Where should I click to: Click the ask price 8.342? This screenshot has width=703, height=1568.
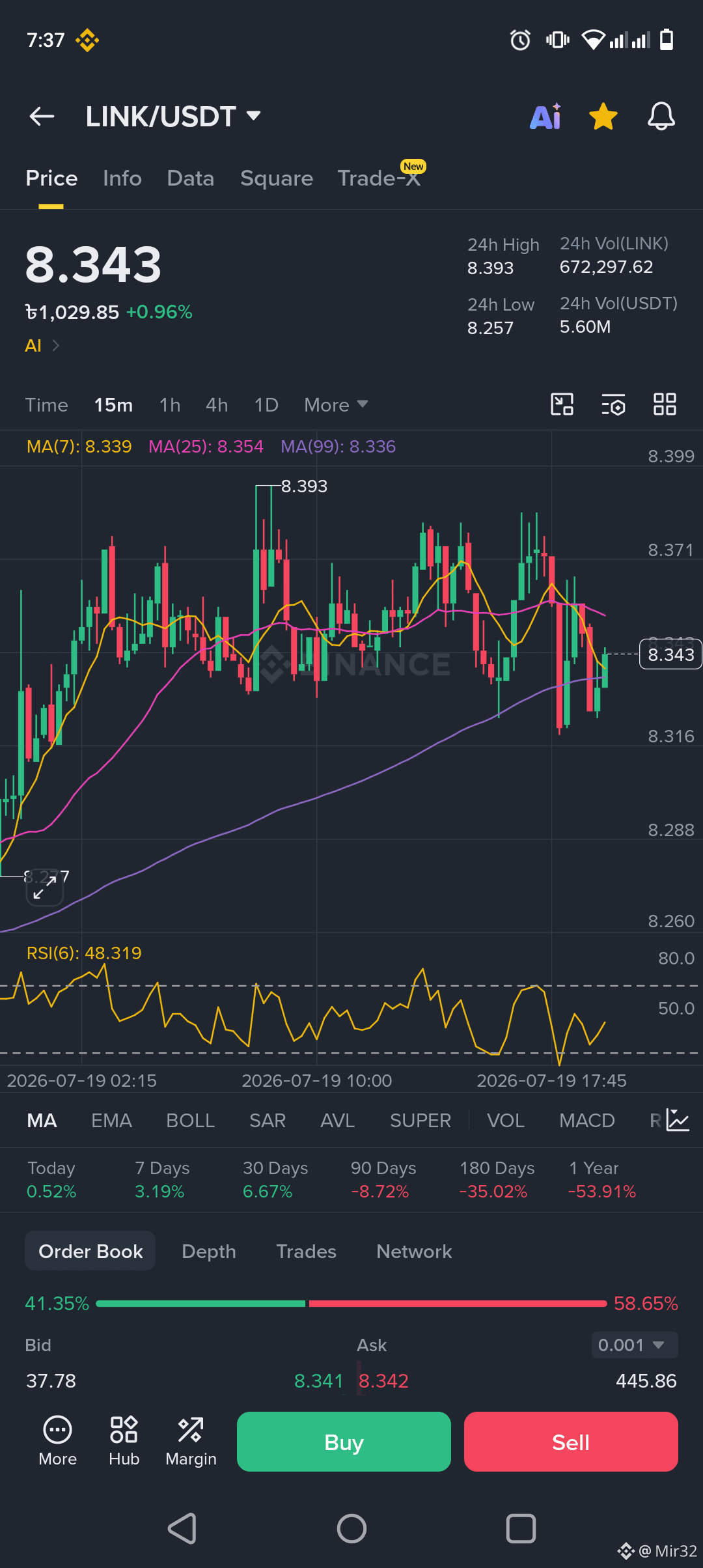[383, 1381]
